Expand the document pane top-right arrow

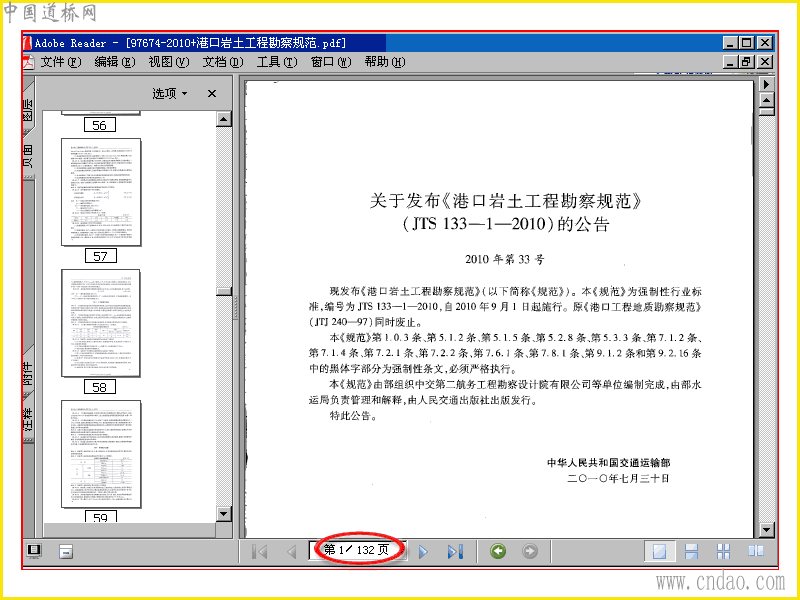tap(766, 84)
